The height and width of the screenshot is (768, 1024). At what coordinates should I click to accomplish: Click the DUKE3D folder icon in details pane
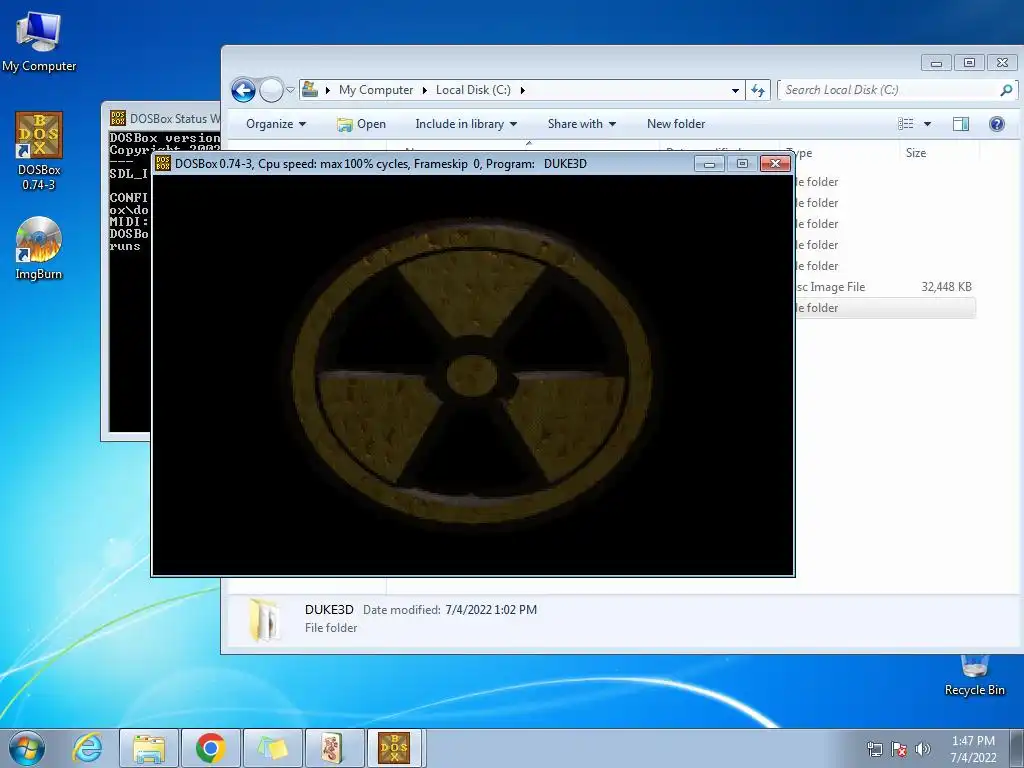coord(265,619)
